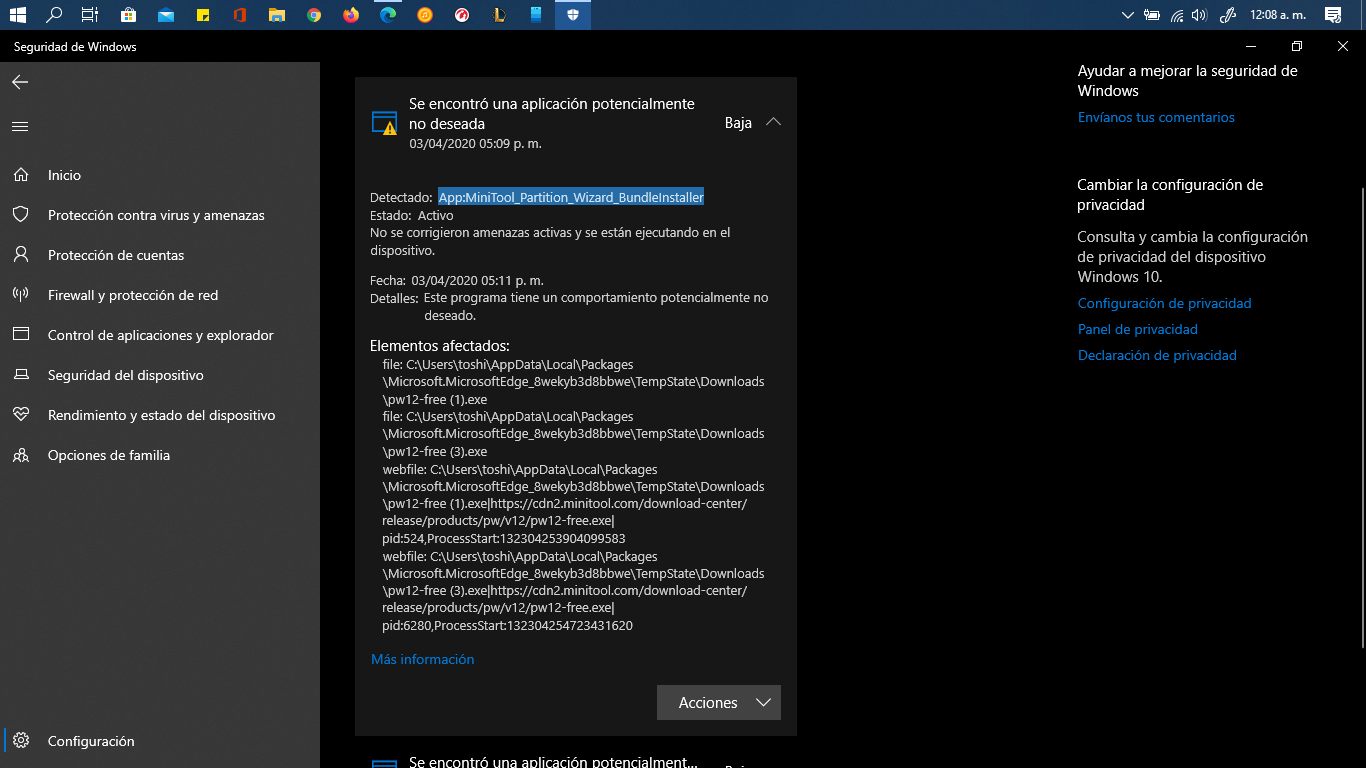This screenshot has height=768, width=1366.
Task: Click Envíanos tus comentarios link
Action: click(1156, 117)
